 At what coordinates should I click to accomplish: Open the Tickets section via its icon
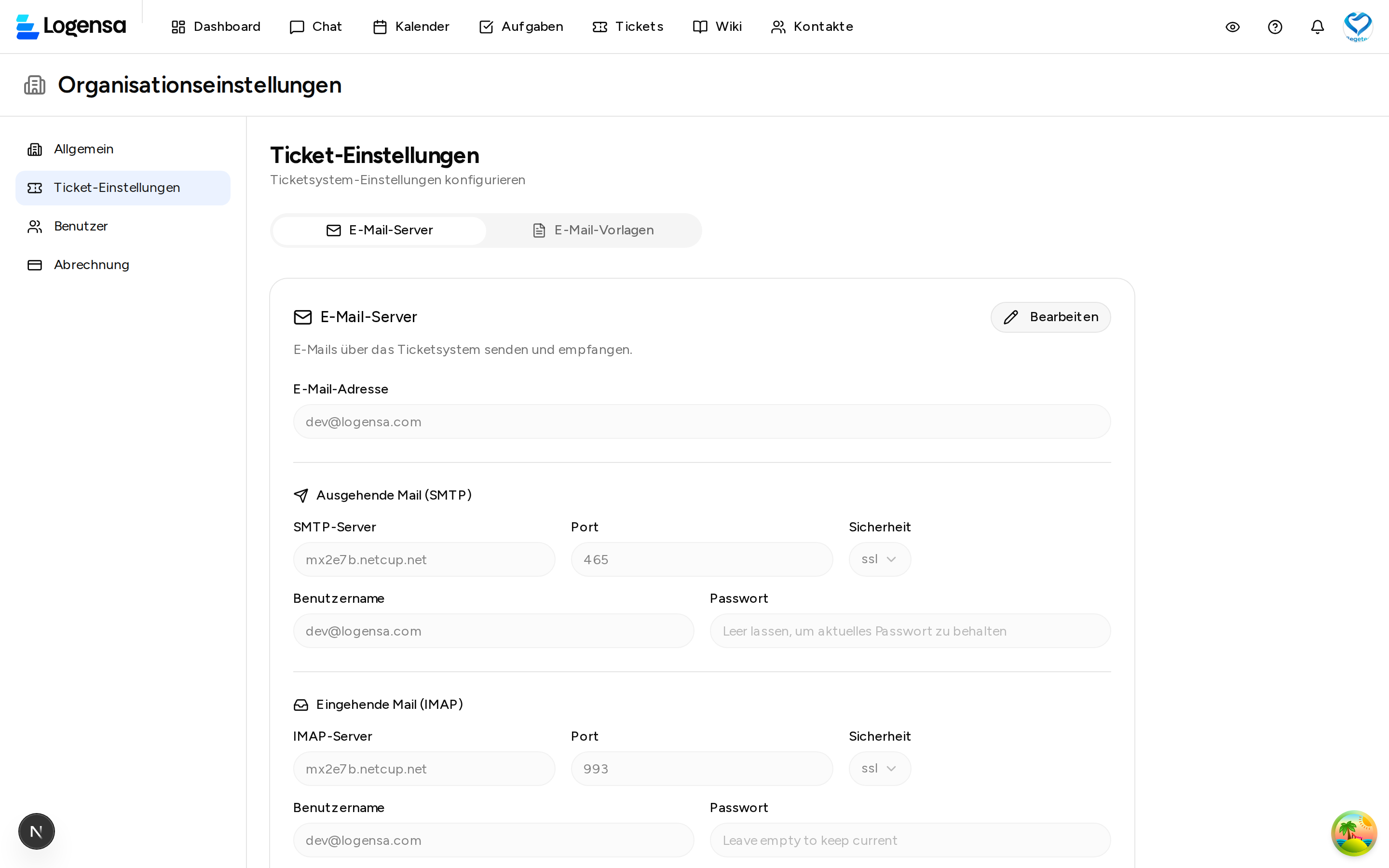tap(599, 27)
